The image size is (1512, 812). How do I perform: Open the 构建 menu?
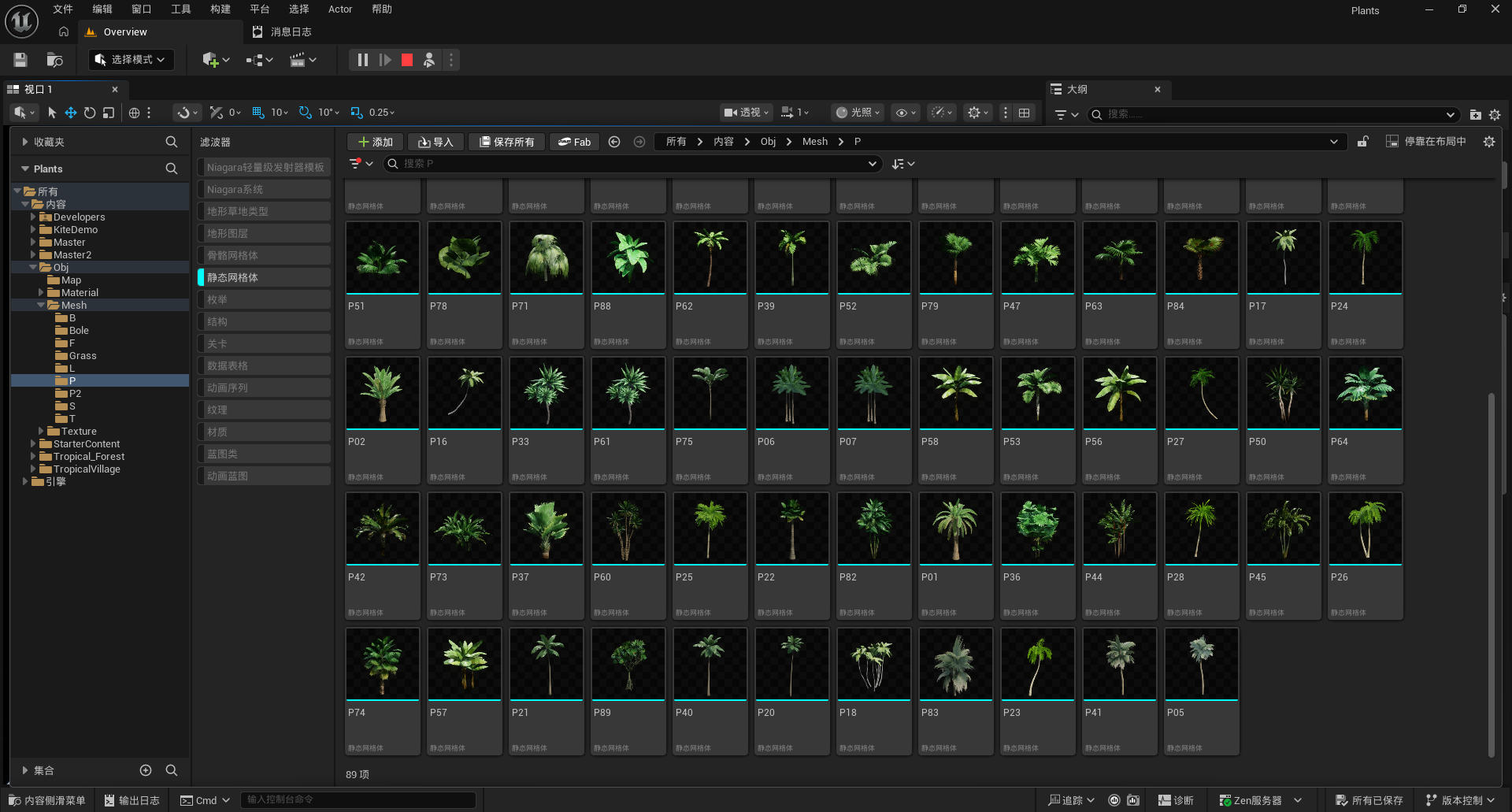click(220, 9)
